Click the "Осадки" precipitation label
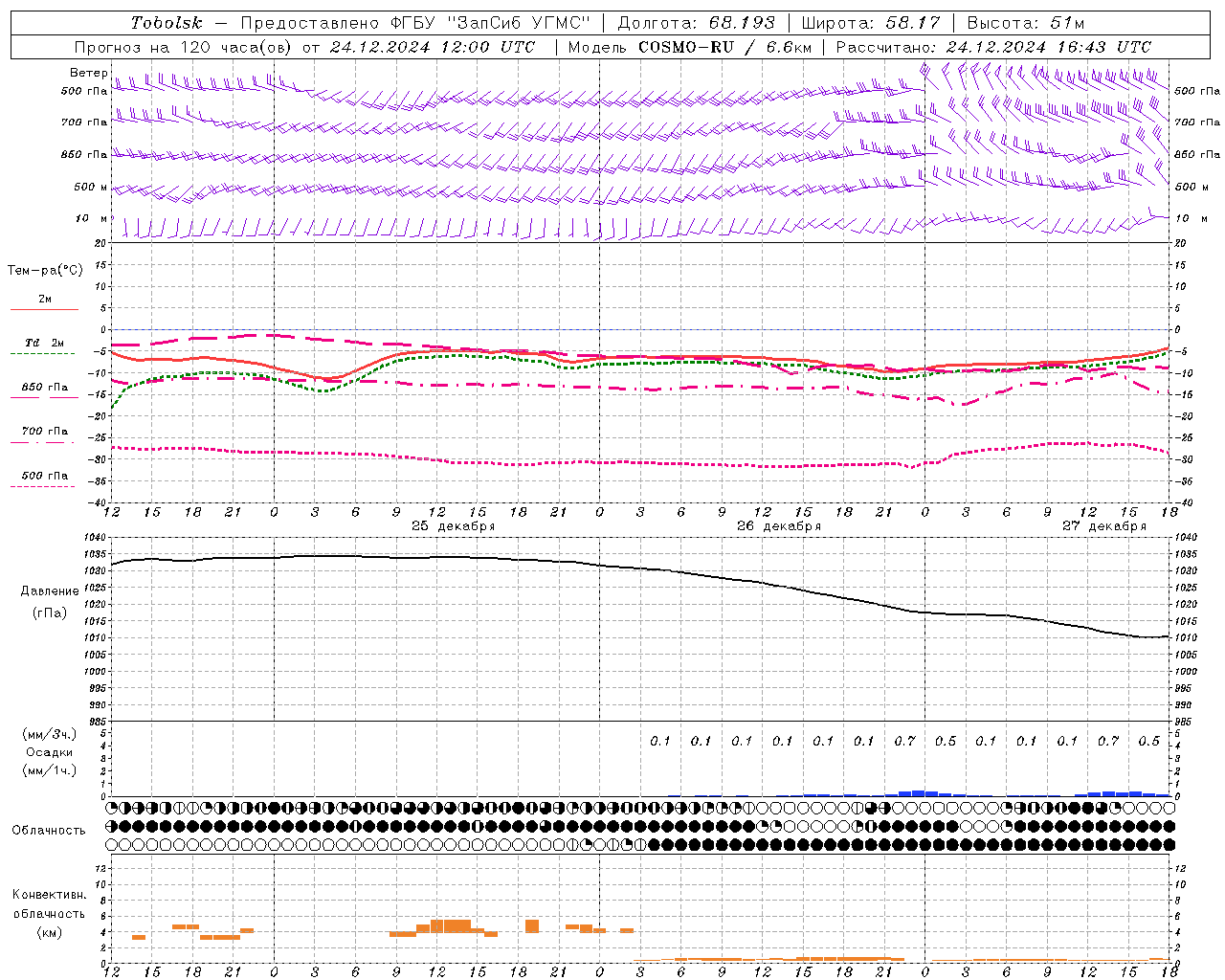The width and height of the screenshot is (1225, 980). 49,753
